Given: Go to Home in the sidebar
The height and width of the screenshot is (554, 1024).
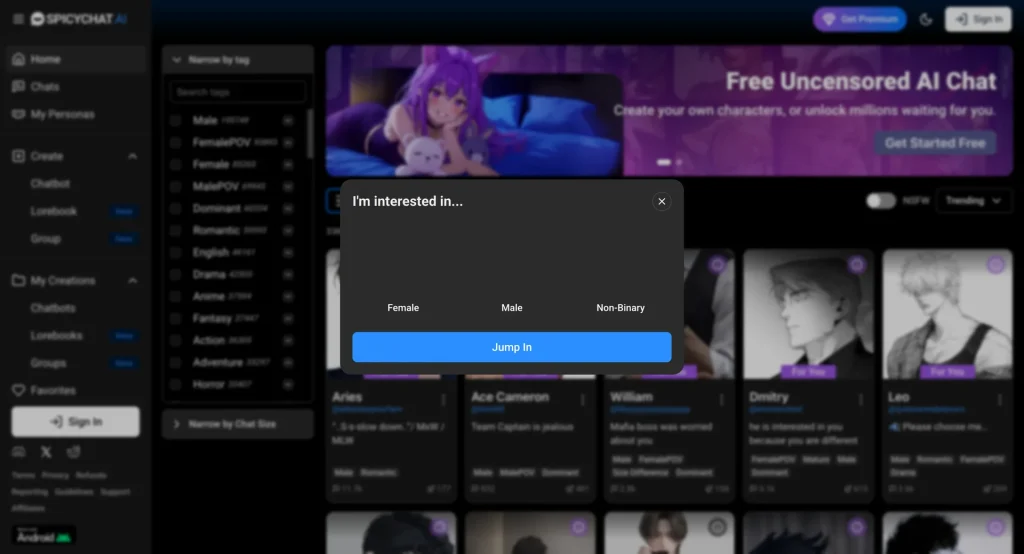Looking at the screenshot, I should point(75,59).
